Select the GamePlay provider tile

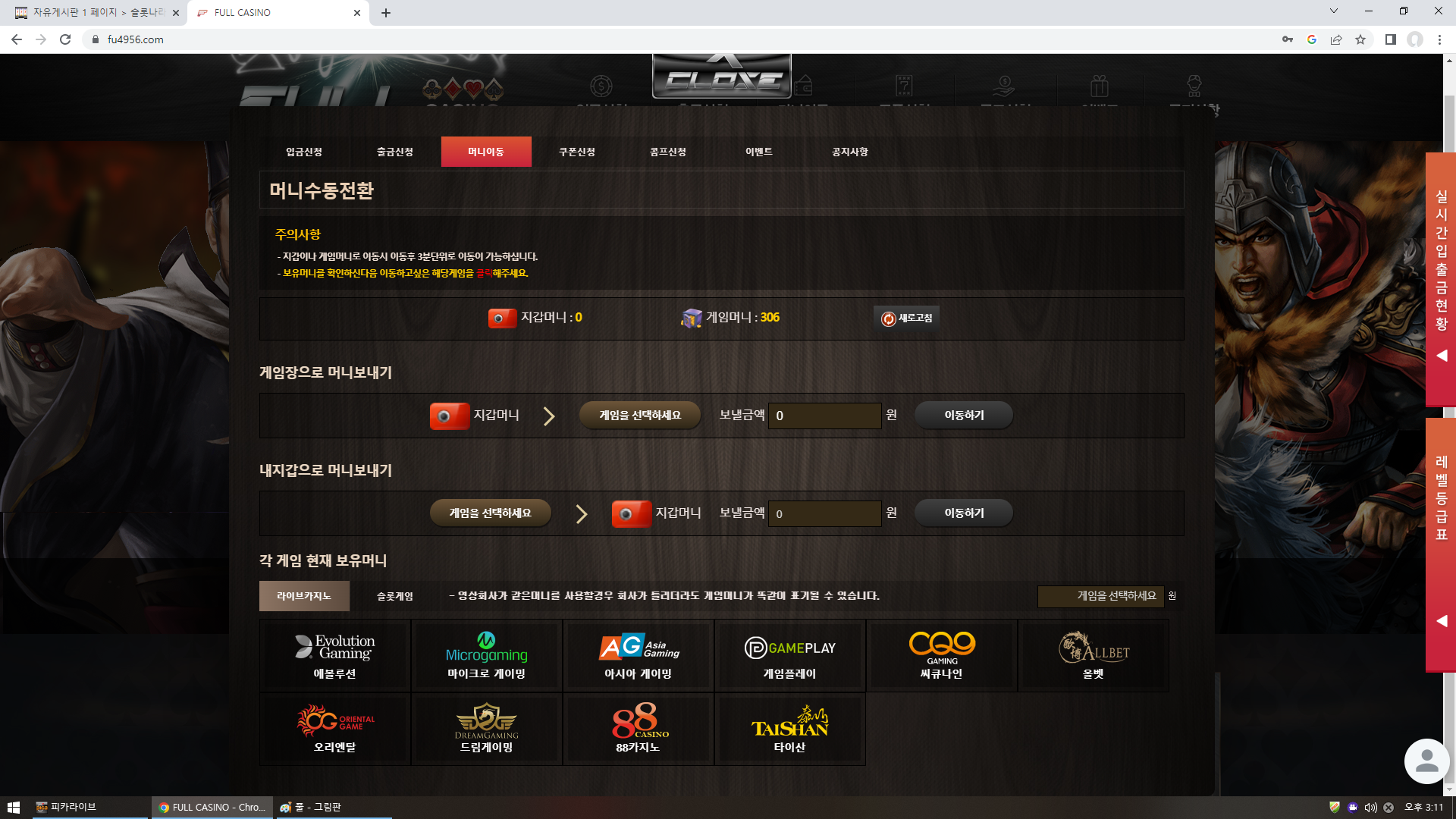(x=790, y=655)
